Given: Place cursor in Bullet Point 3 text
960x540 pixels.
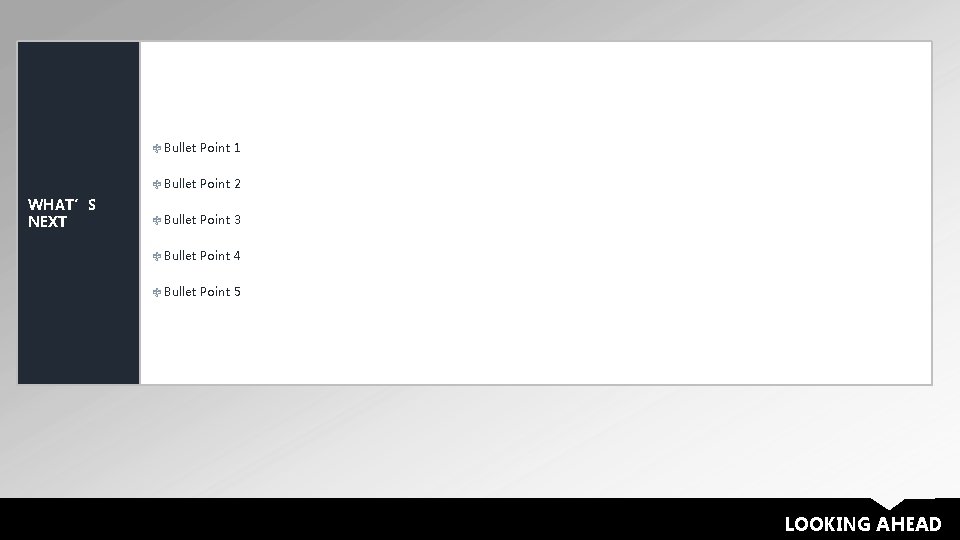Looking at the screenshot, I should pos(202,220).
